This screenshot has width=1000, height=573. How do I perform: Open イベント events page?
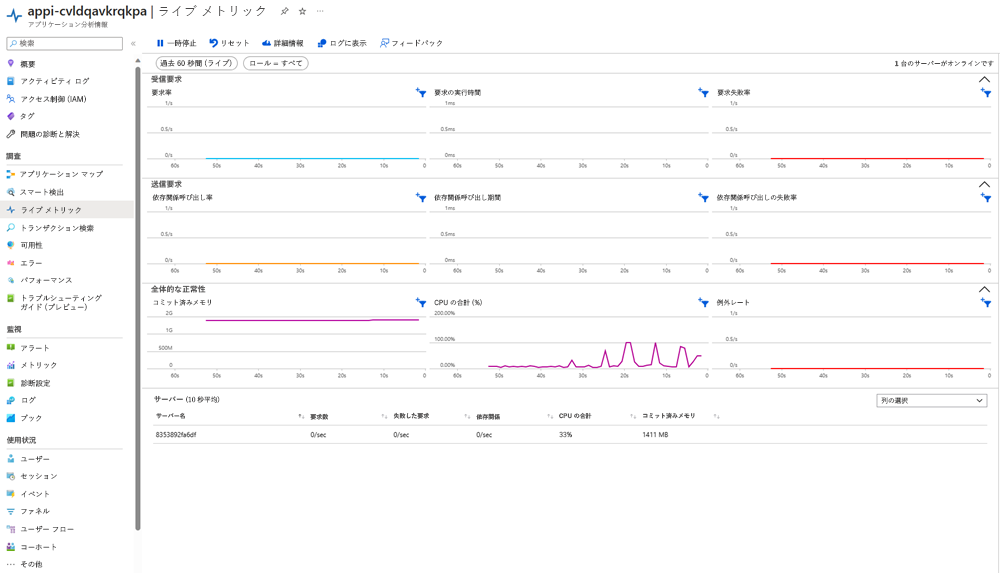(34, 494)
